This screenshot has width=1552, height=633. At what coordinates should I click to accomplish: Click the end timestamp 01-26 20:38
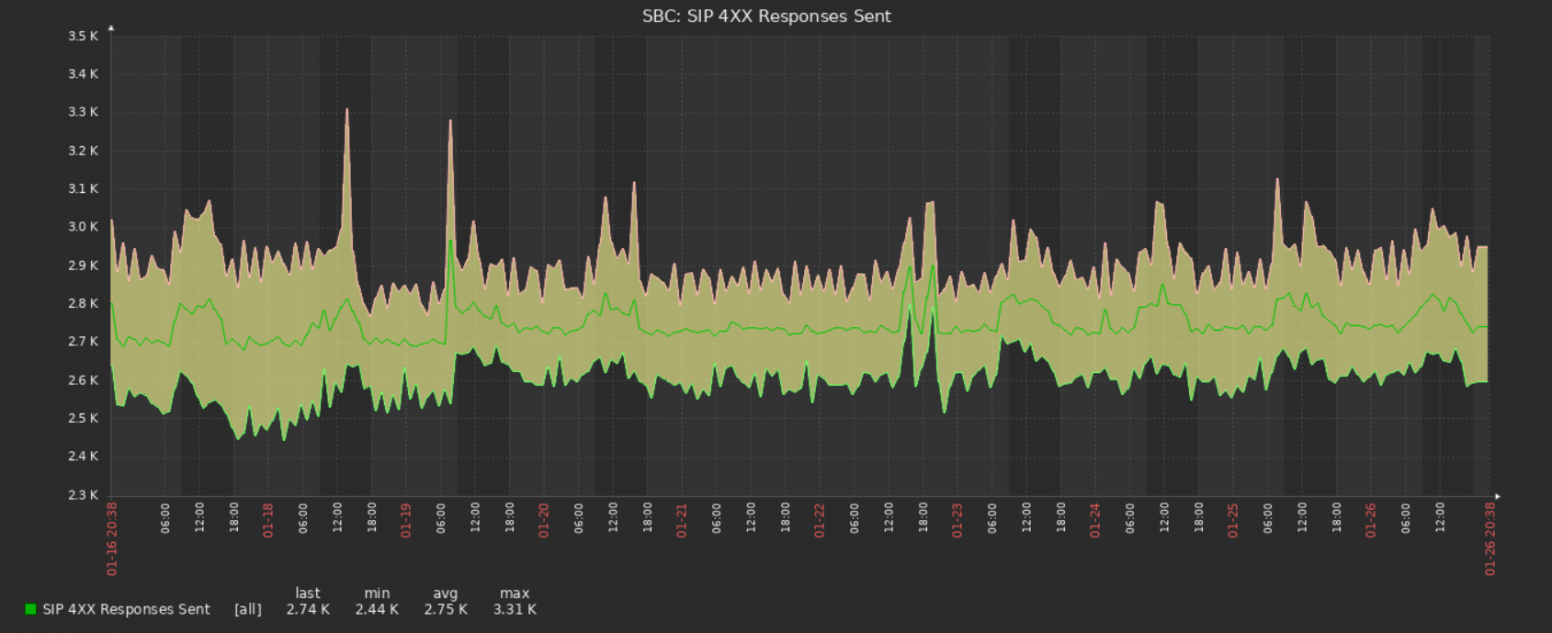(x=1491, y=540)
